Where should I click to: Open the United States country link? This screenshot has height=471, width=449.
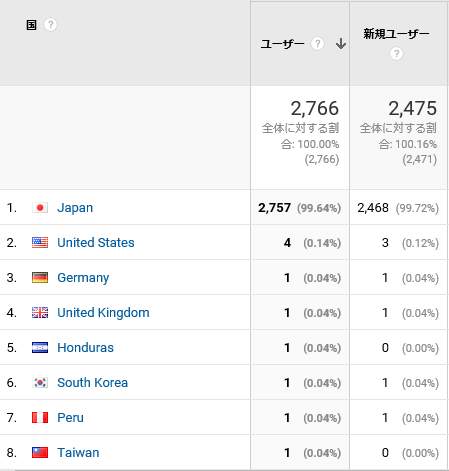pyautogui.click(x=96, y=243)
